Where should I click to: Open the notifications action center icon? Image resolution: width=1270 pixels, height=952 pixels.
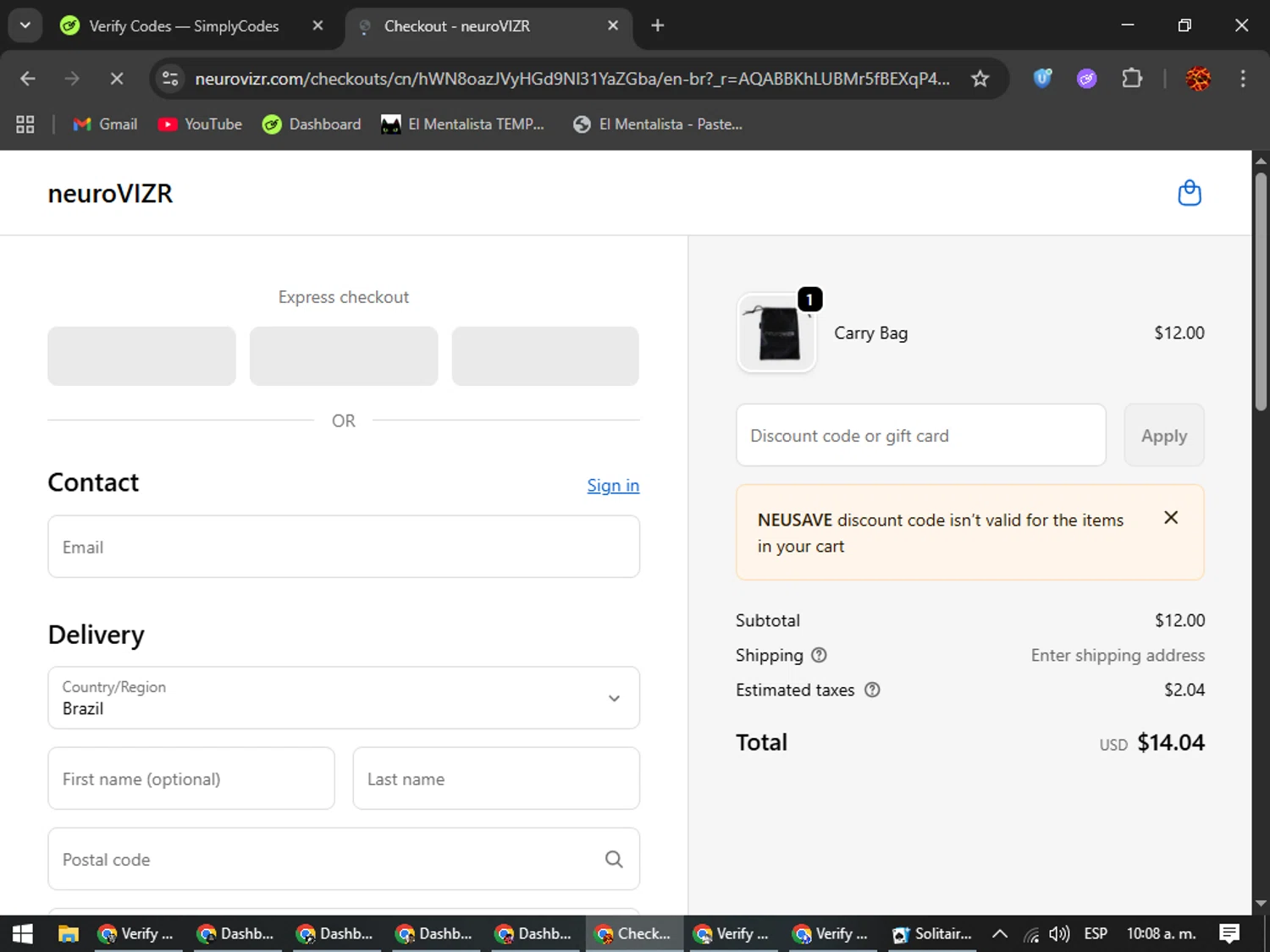coord(1229,933)
